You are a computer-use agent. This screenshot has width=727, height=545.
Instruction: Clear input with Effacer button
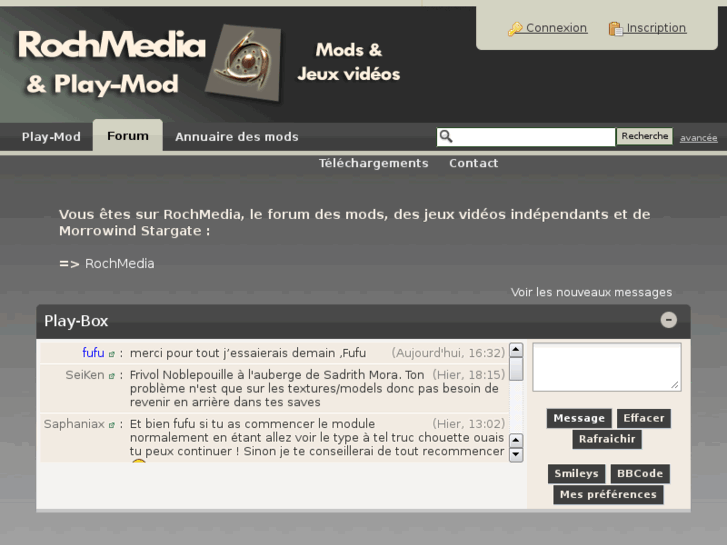[x=644, y=418]
